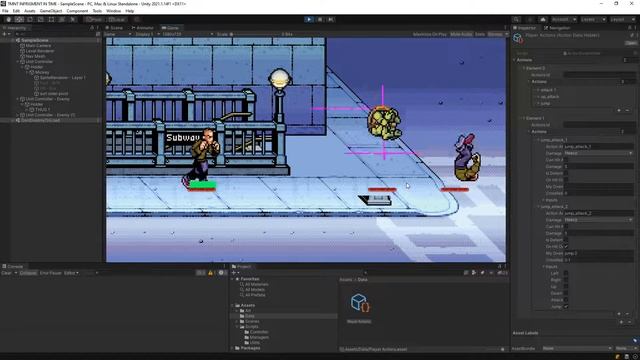Image resolution: width=640 pixels, height=360 pixels.
Task: Select the Rect transform tool
Action: tap(51, 19)
